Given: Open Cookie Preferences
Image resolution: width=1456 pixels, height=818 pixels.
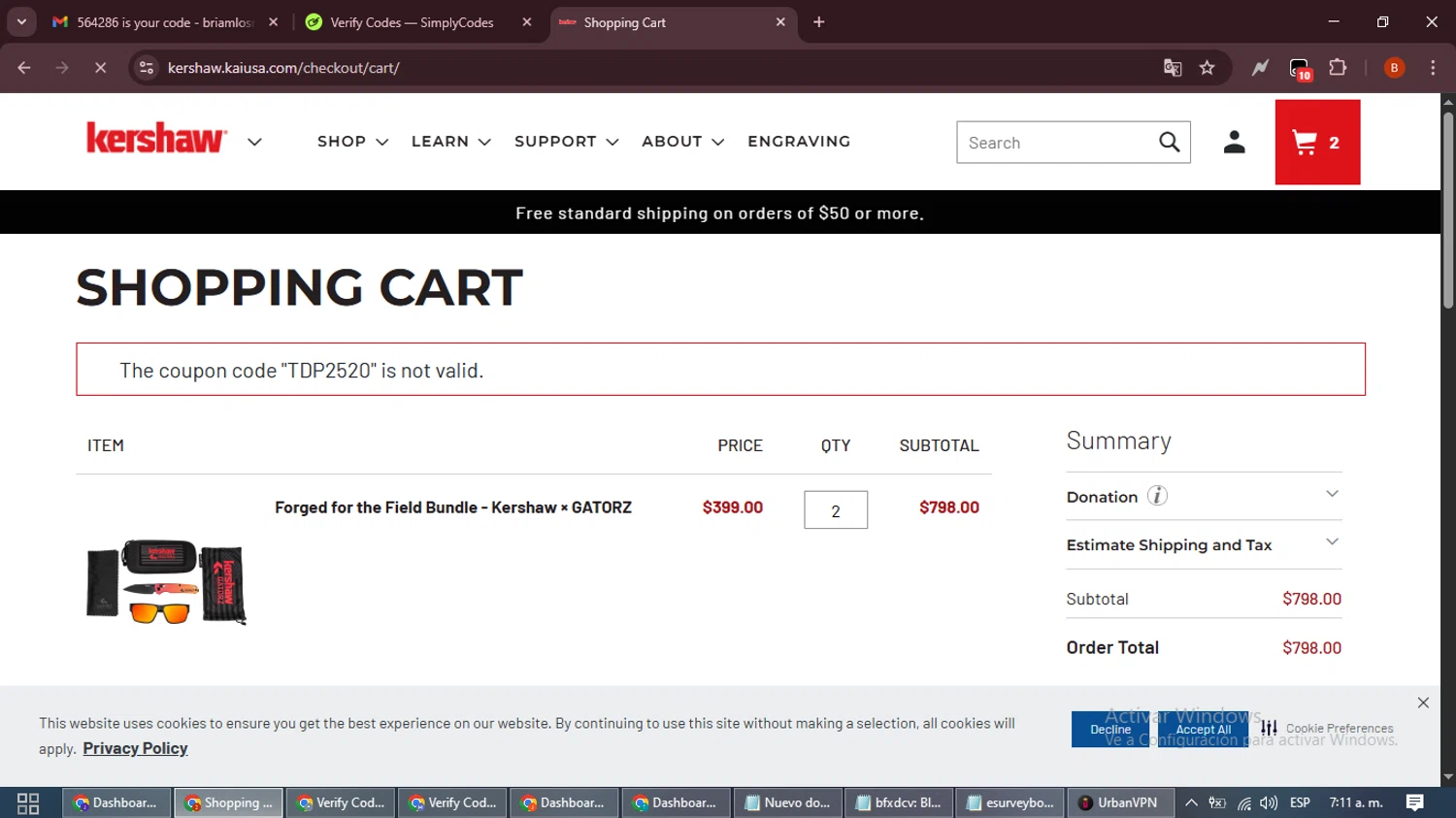Looking at the screenshot, I should (x=1340, y=729).
